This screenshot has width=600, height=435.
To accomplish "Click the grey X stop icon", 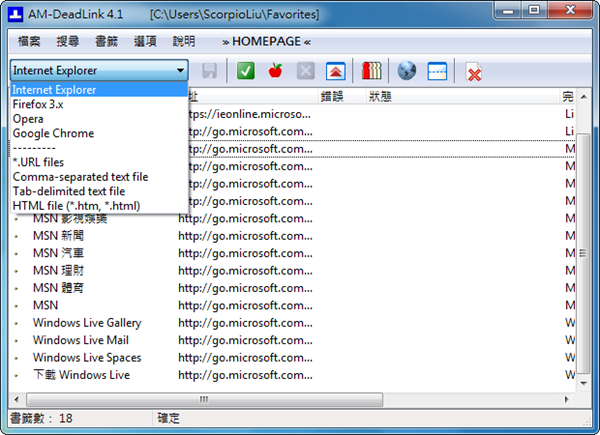I will [306, 71].
